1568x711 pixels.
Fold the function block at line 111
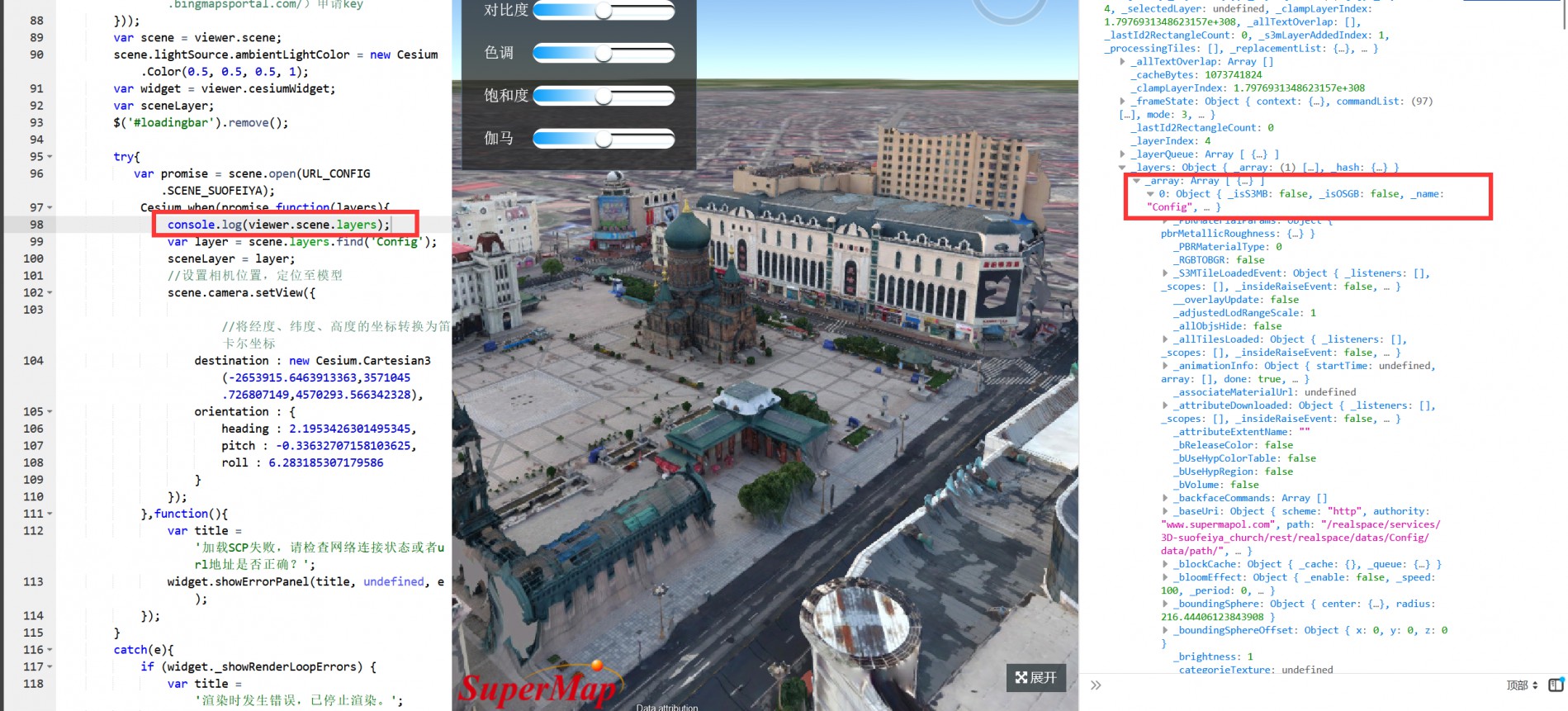tap(50, 514)
